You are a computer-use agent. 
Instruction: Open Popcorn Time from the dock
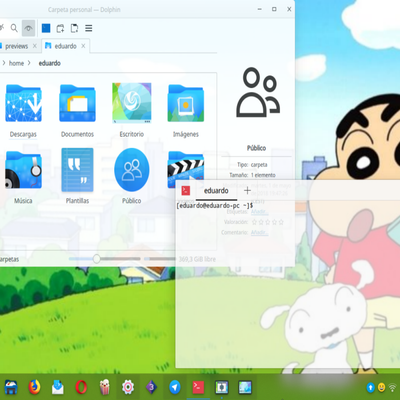pyautogui.click(x=105, y=387)
